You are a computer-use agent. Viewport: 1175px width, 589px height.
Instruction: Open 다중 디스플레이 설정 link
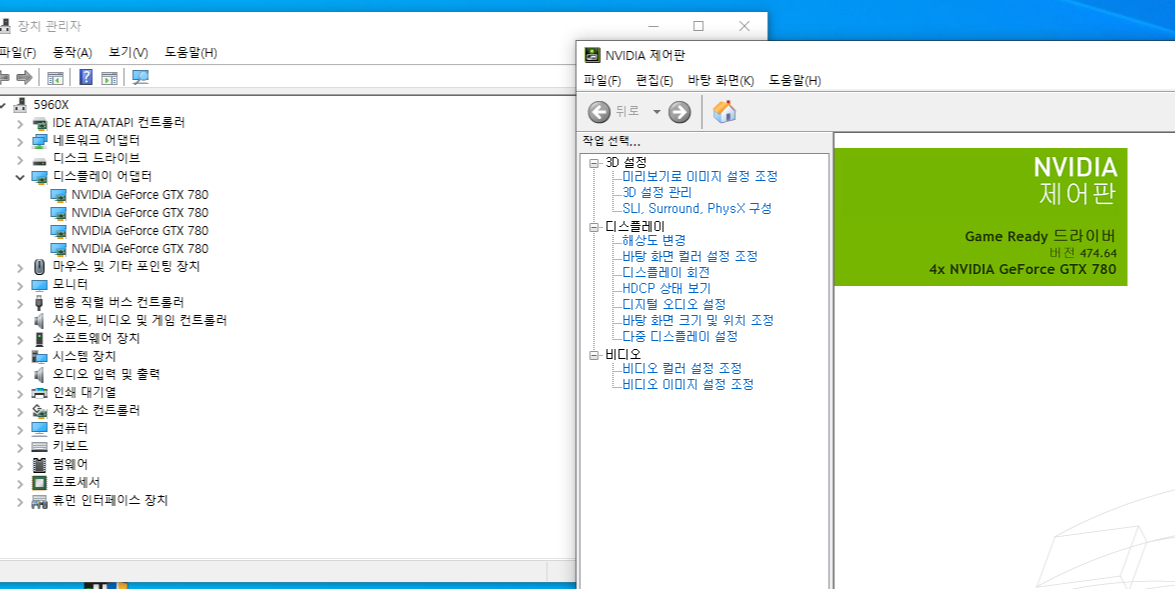[680, 336]
